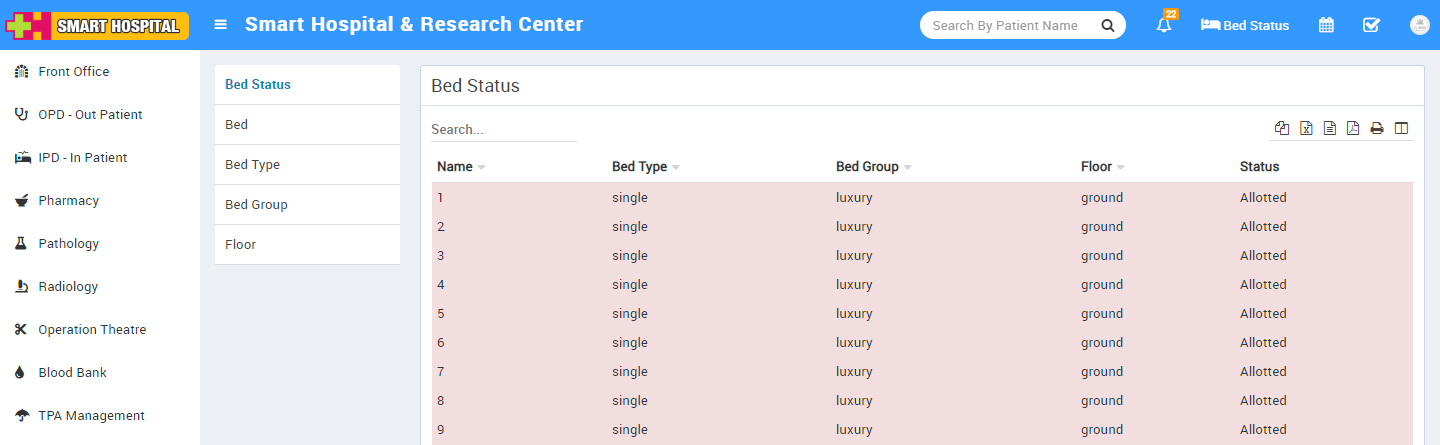Collapse sidebar using hamburger menu
The image size is (1440, 445).
221,25
